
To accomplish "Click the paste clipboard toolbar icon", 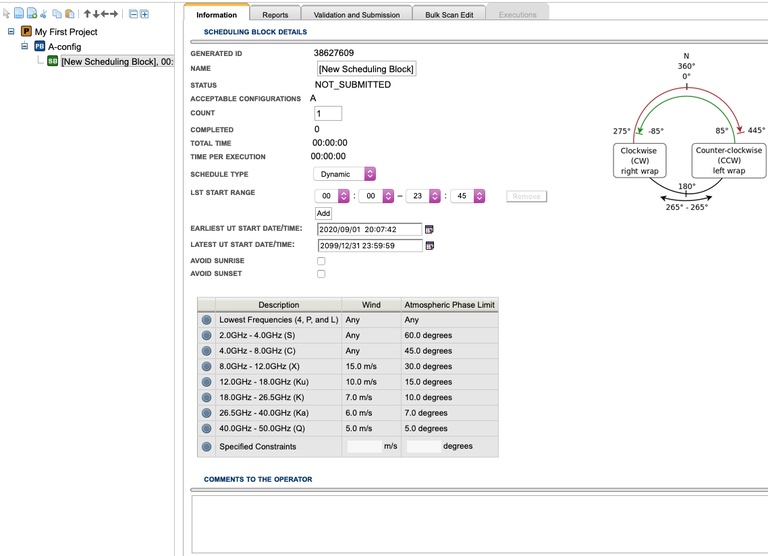I will click(69, 14).
